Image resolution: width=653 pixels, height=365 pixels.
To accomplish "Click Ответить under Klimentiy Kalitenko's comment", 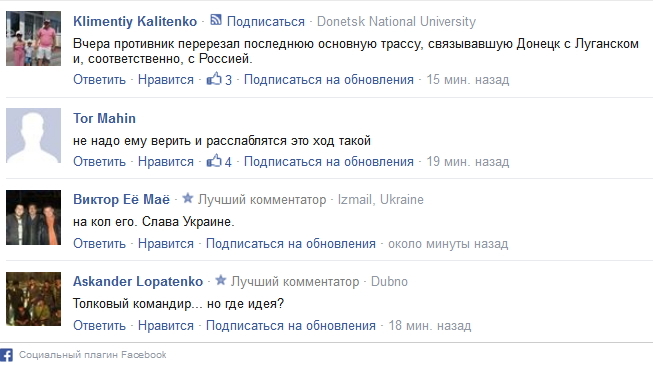I will [99, 79].
